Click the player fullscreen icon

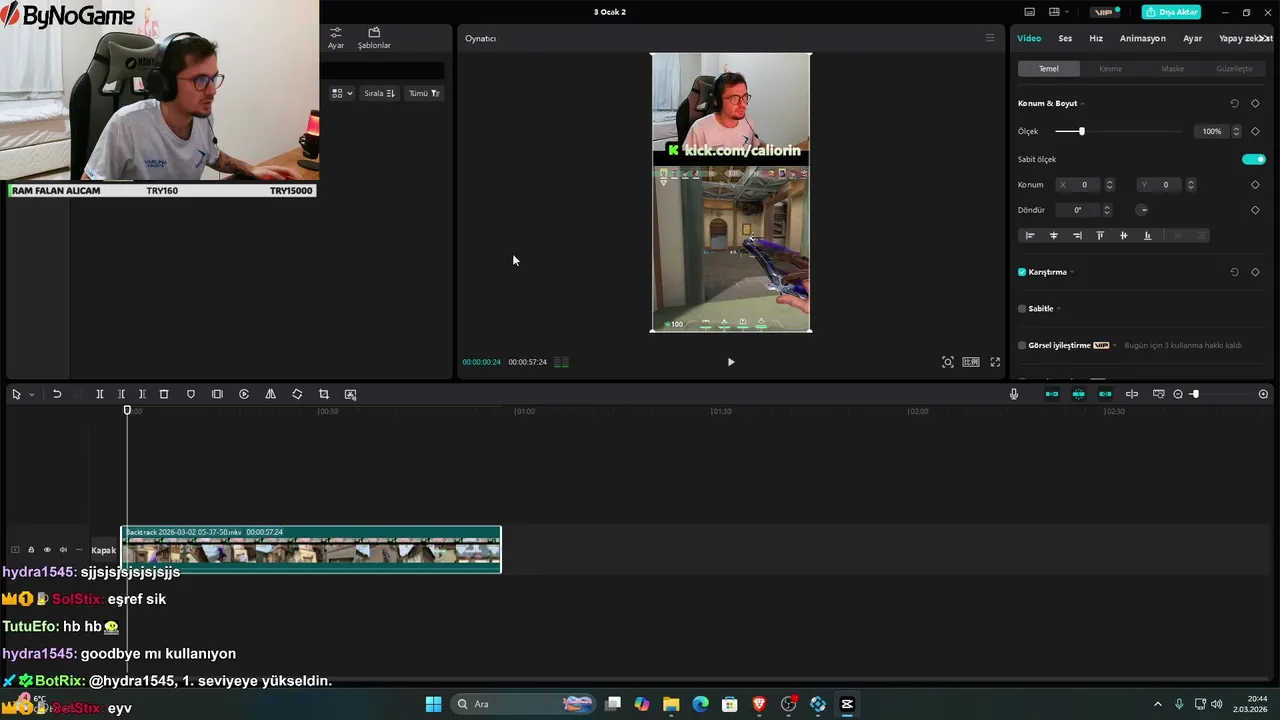tap(995, 362)
